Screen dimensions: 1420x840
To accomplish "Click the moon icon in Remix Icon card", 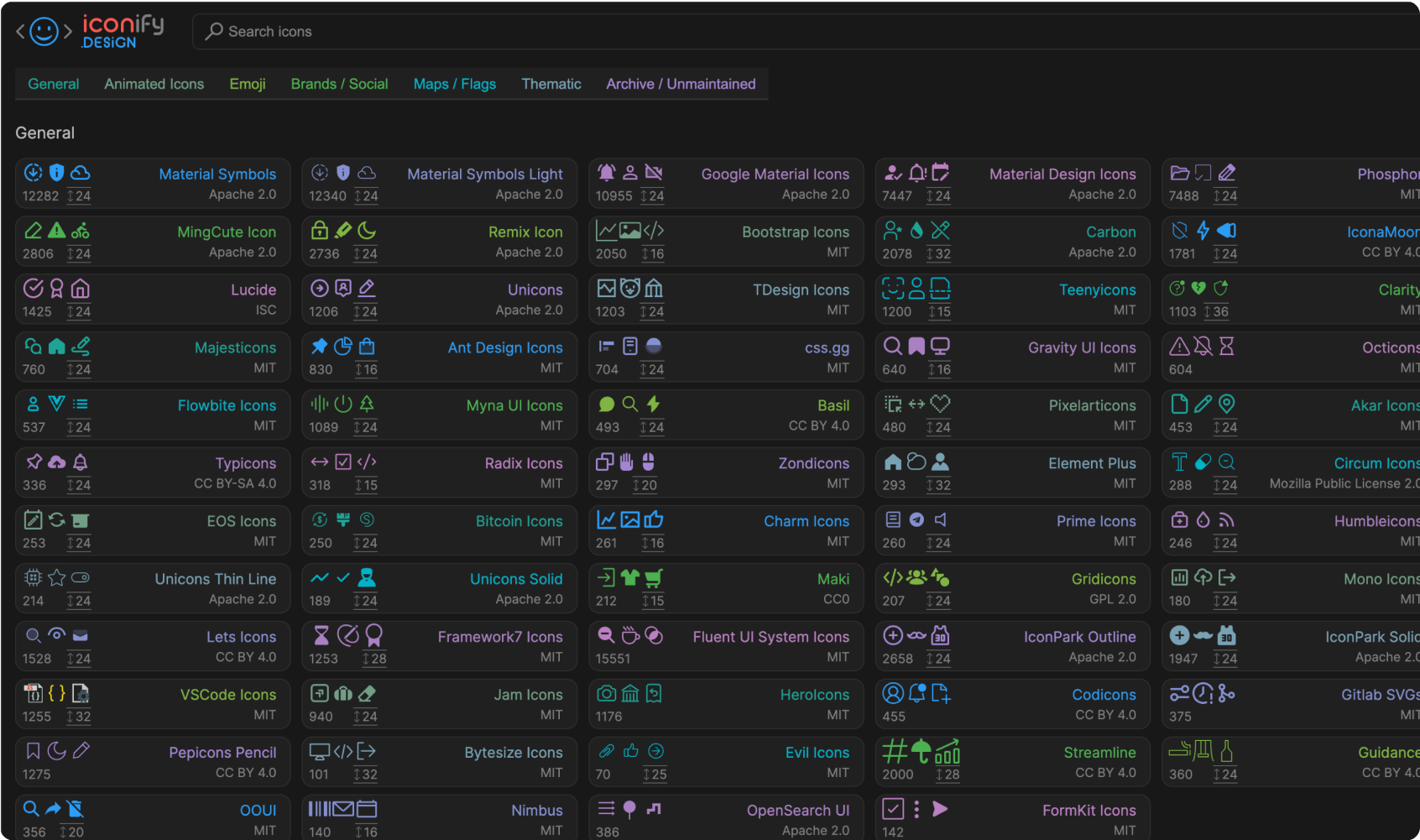I will pyautogui.click(x=367, y=231).
